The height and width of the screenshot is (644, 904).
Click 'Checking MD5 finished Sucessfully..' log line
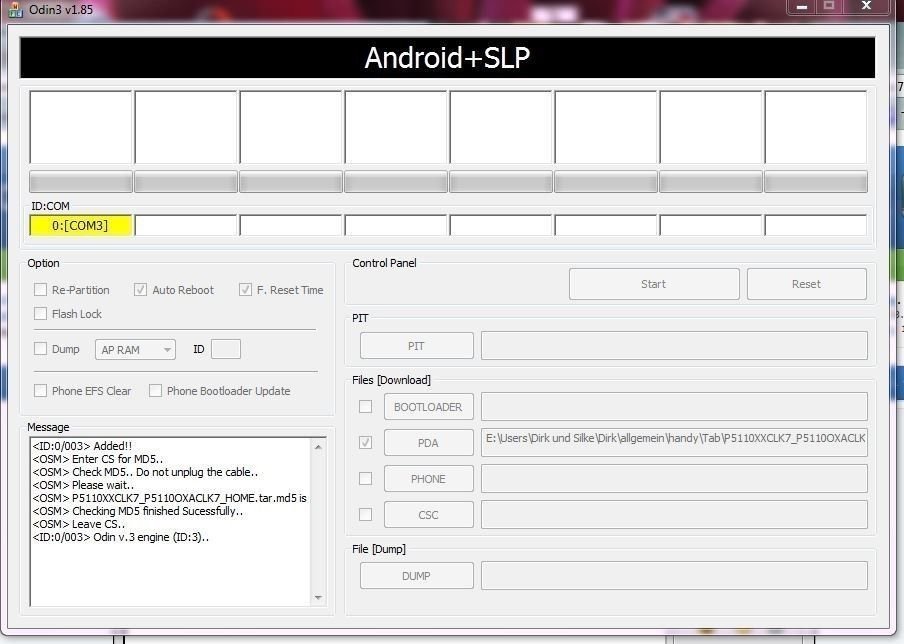coord(138,511)
